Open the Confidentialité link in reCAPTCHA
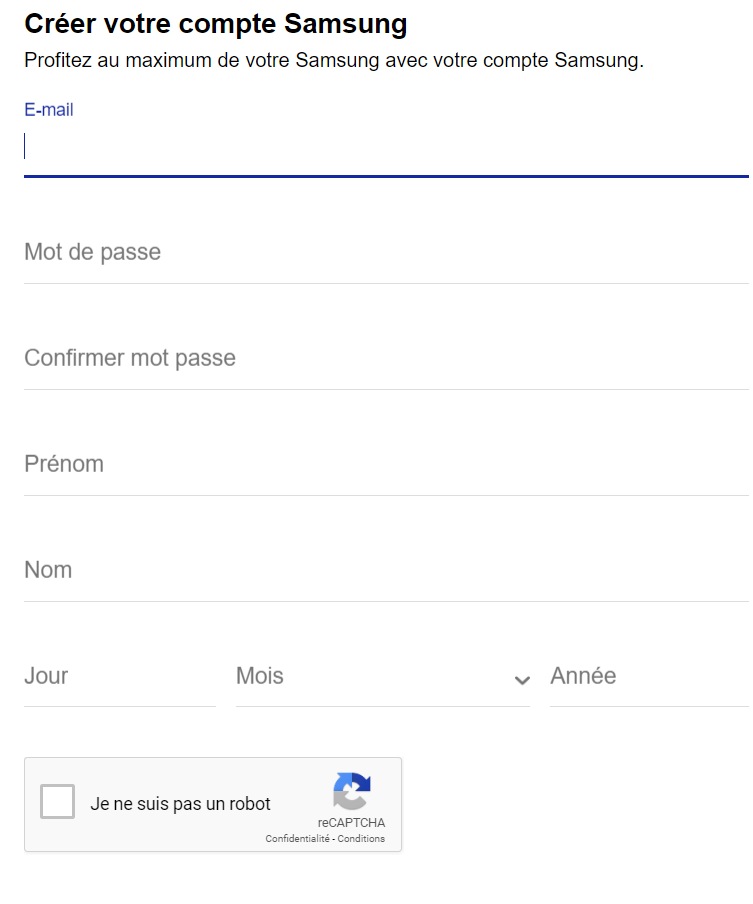753x904 pixels. click(297, 838)
